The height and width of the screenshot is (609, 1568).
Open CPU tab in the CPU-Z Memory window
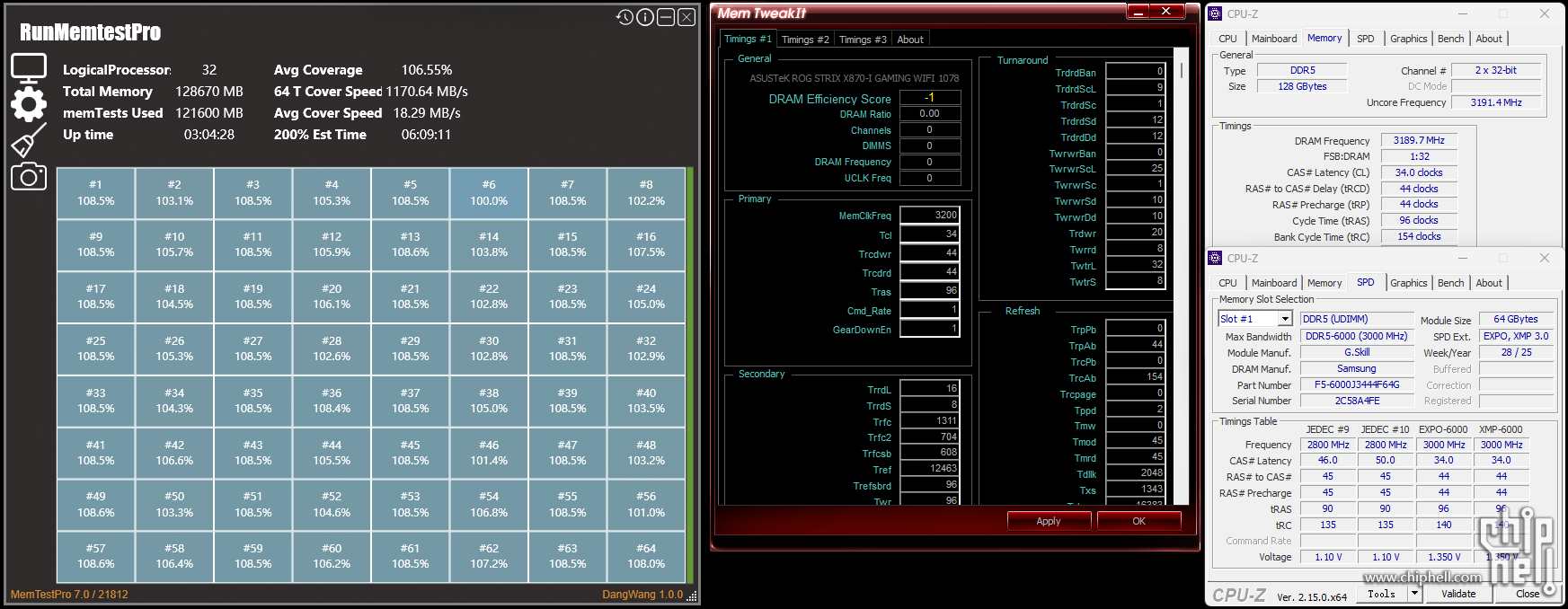1227,39
